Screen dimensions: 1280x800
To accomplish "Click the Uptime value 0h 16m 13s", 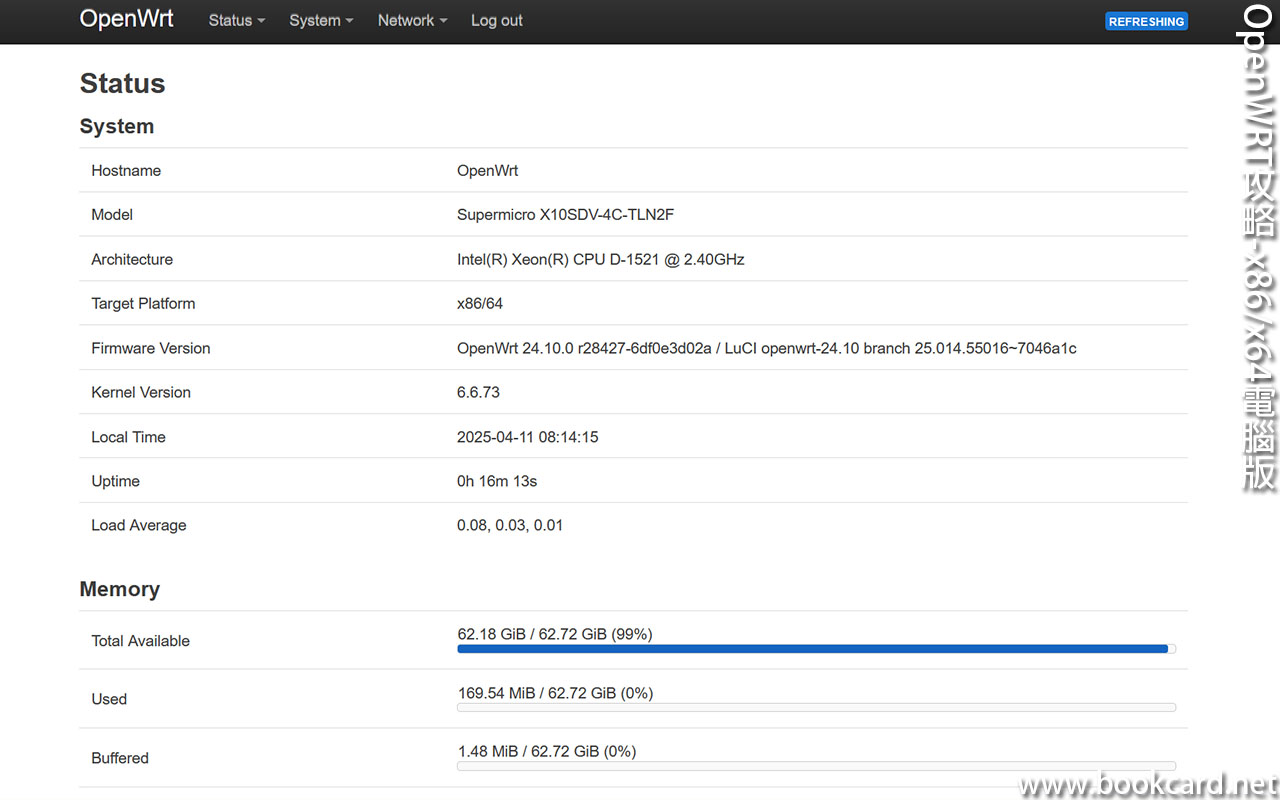I will (x=497, y=481).
